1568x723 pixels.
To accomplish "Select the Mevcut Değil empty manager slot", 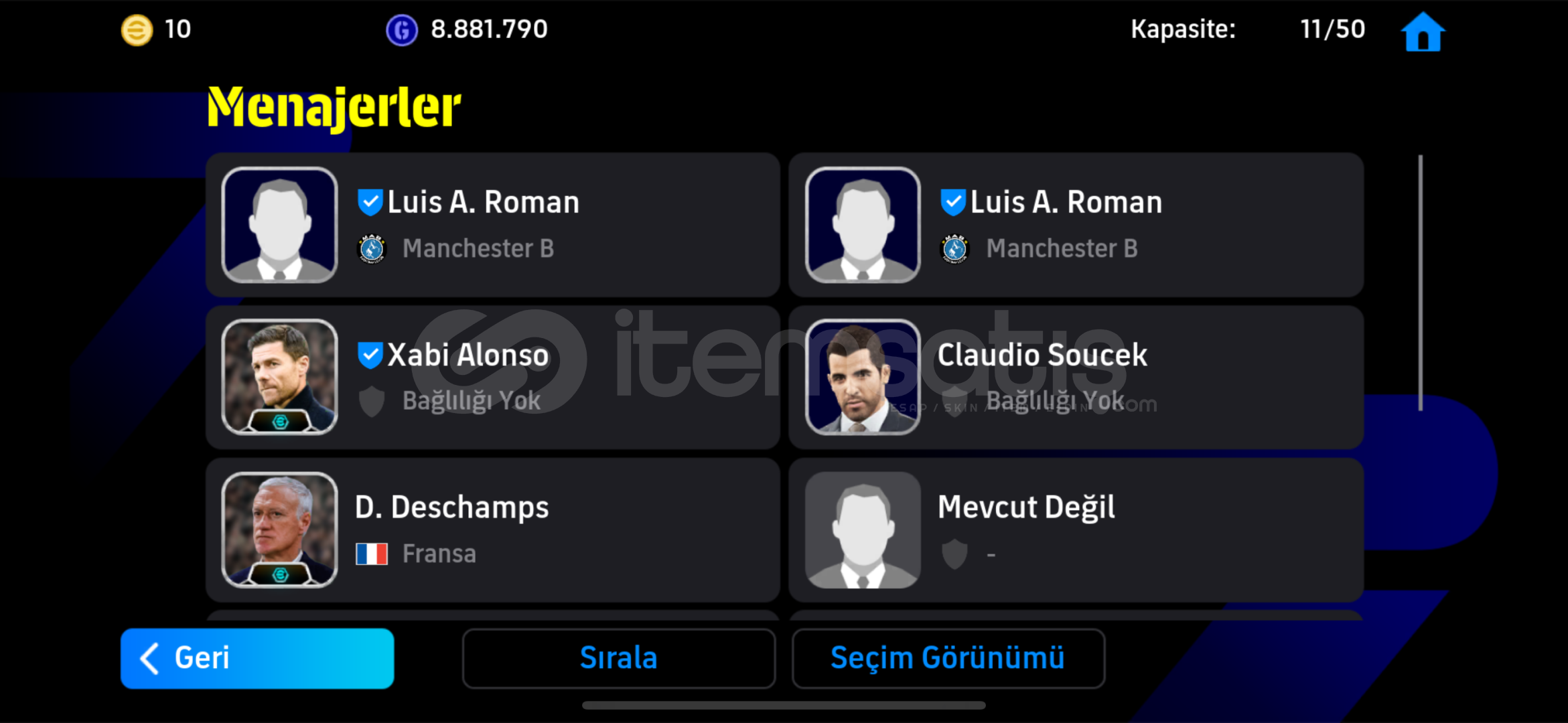I will (1076, 530).
